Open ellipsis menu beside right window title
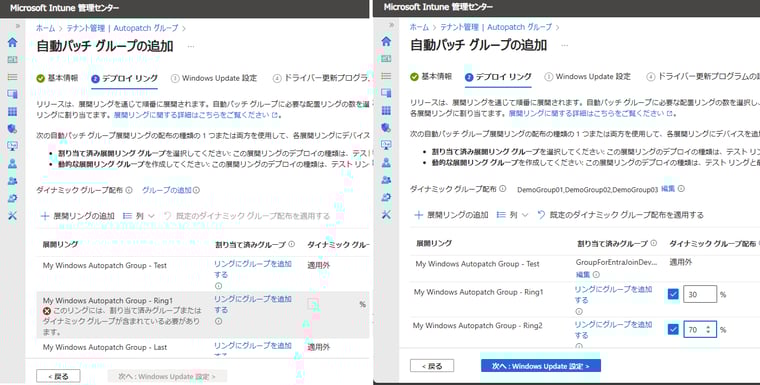 [x=565, y=45]
